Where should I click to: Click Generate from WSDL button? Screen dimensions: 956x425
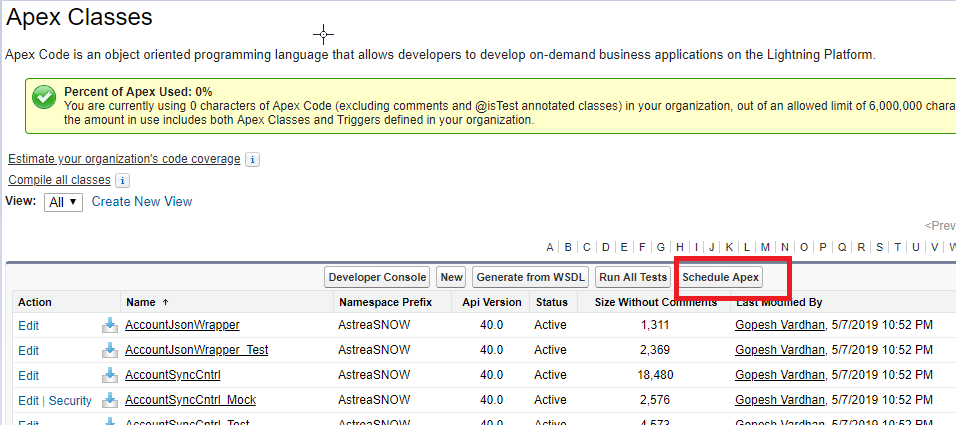530,277
